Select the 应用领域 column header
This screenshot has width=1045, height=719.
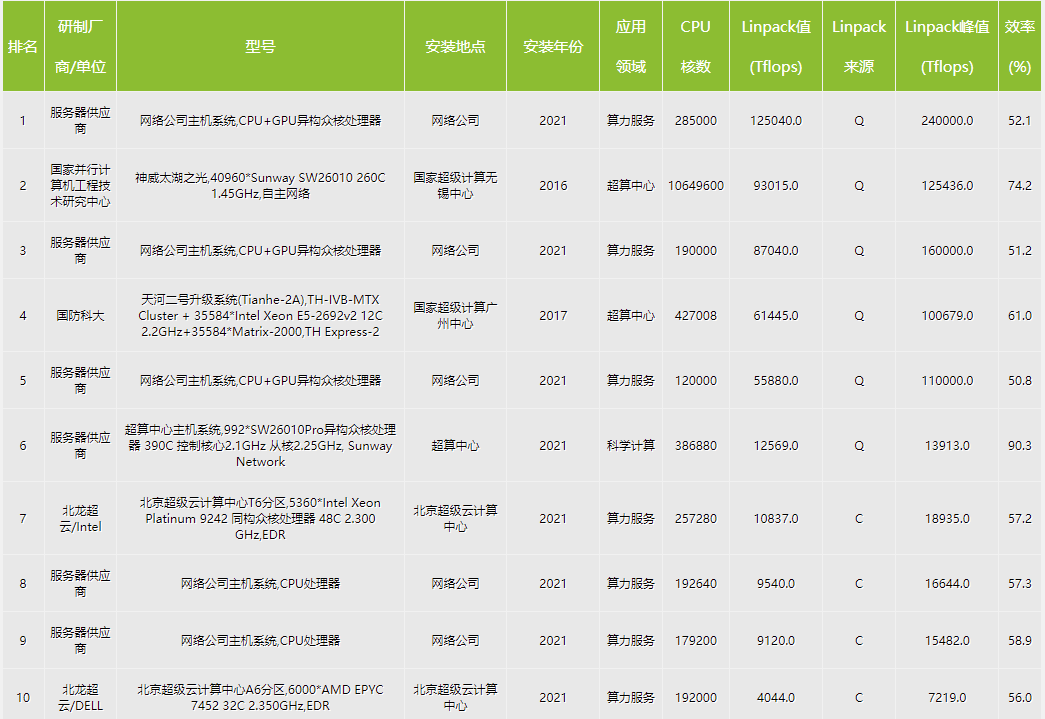[630, 47]
